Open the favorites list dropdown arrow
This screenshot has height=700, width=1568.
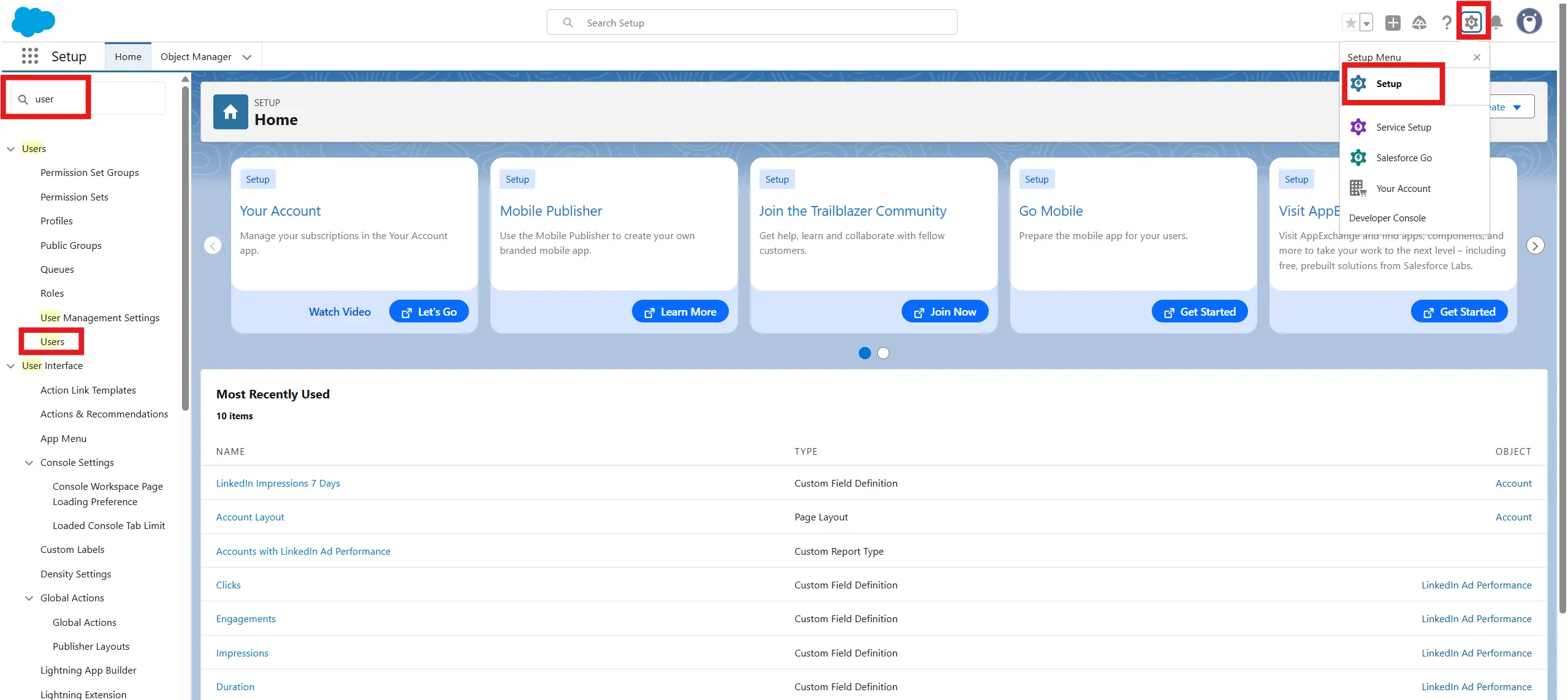point(1366,23)
